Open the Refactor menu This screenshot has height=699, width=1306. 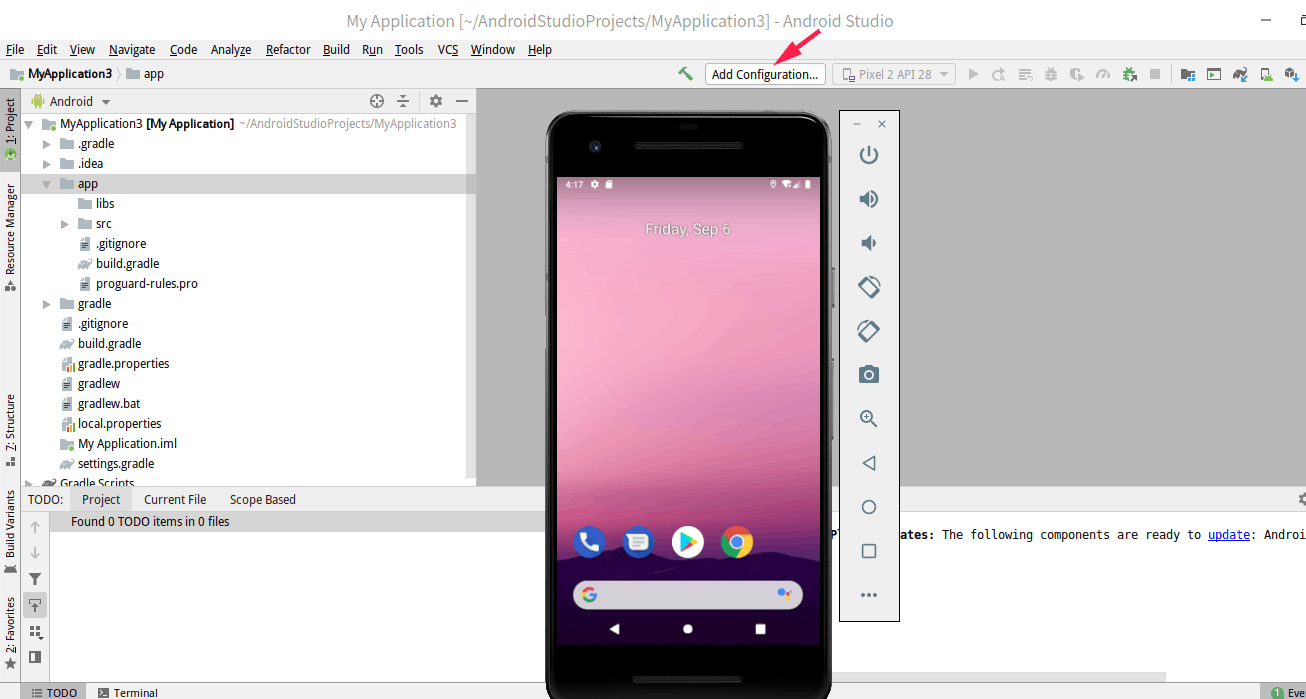[288, 49]
